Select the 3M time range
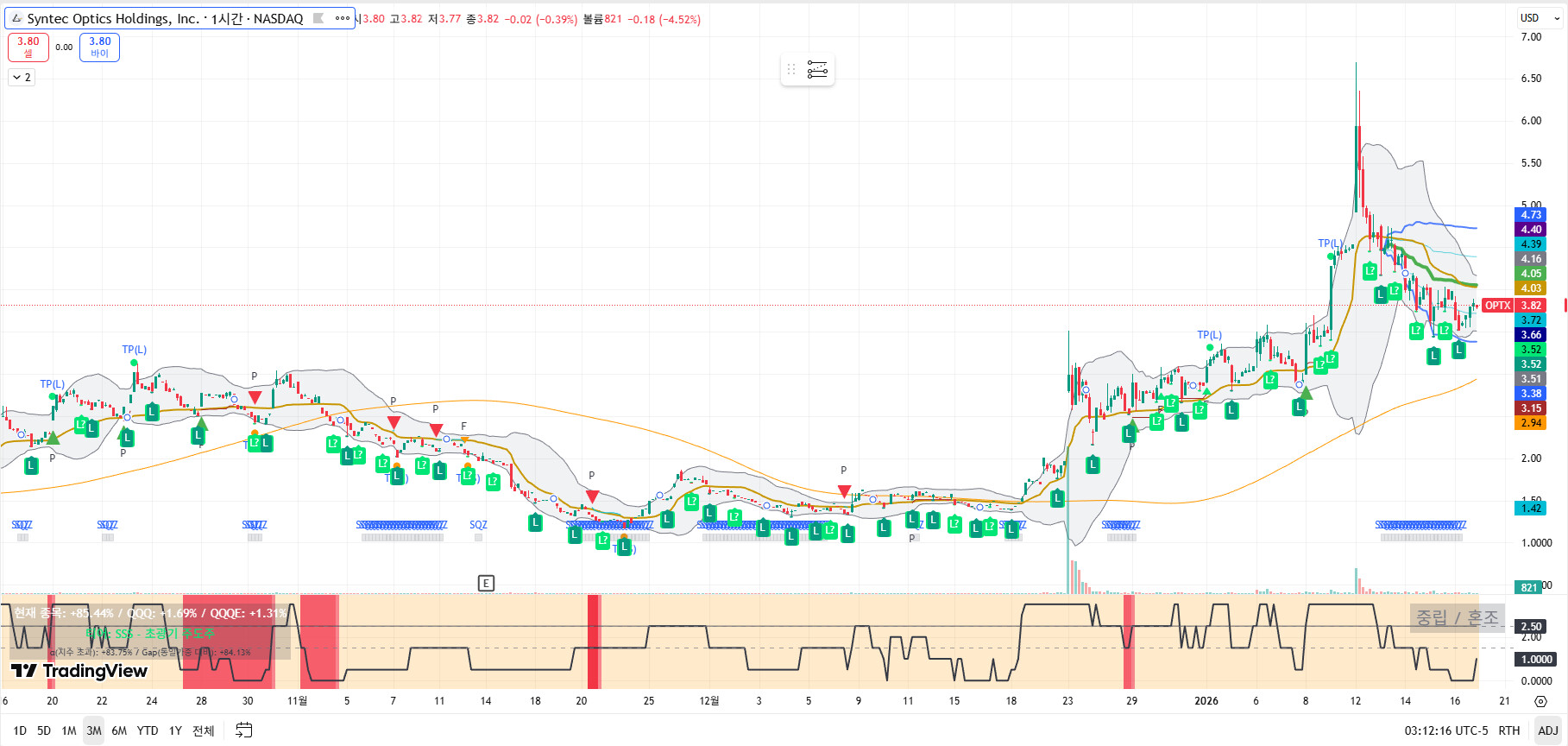1568x746 pixels. coord(94,730)
